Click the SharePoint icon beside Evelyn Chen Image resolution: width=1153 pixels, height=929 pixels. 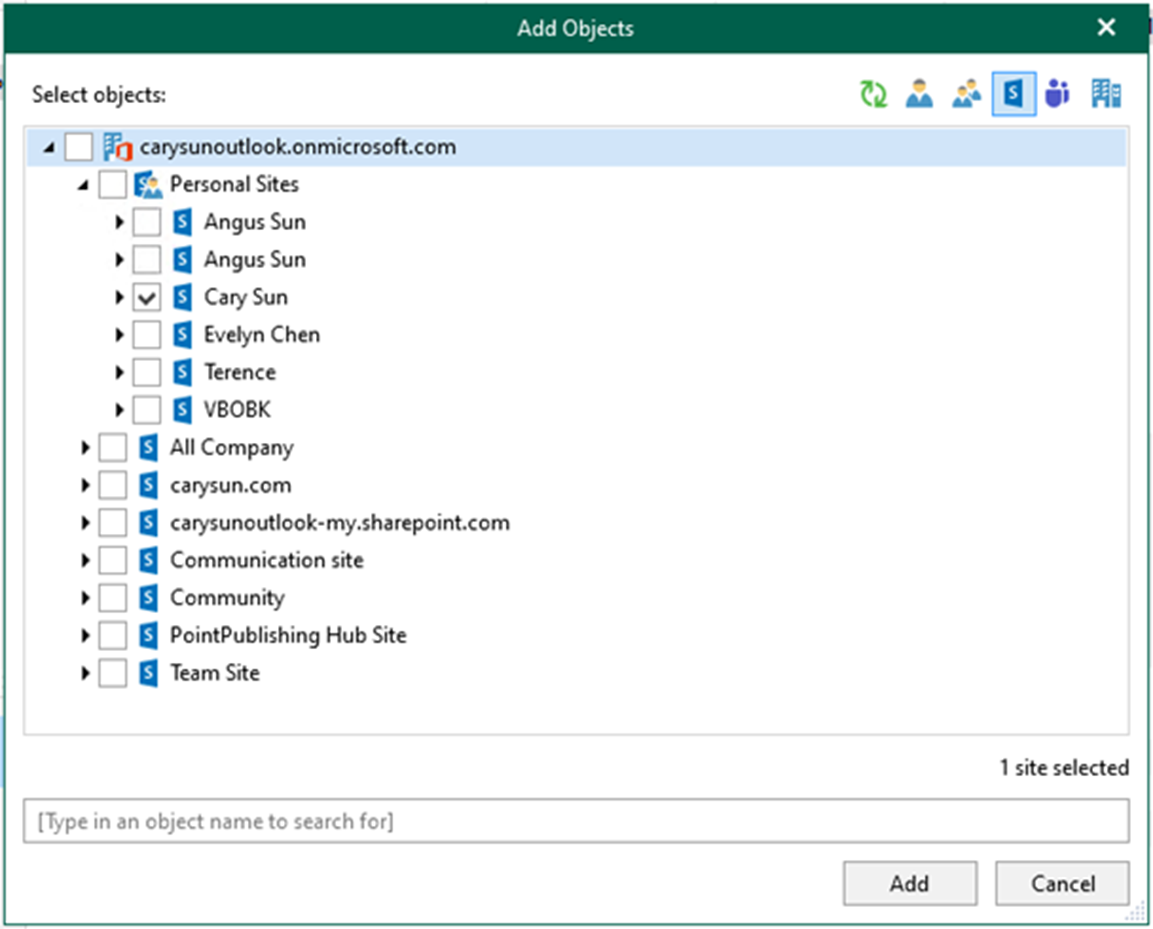click(x=182, y=335)
